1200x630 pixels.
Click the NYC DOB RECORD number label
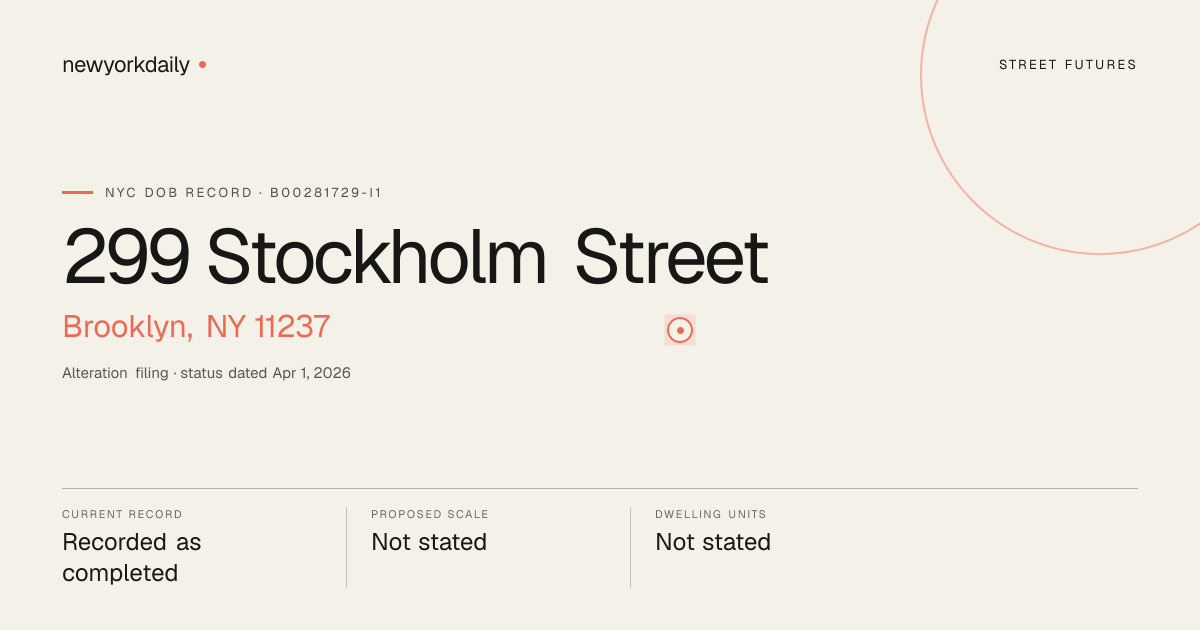tap(243, 192)
